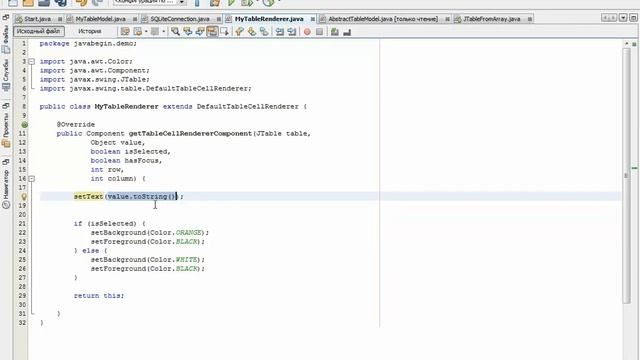Close the Start.java tab
The image size is (640, 360).
point(60,19)
